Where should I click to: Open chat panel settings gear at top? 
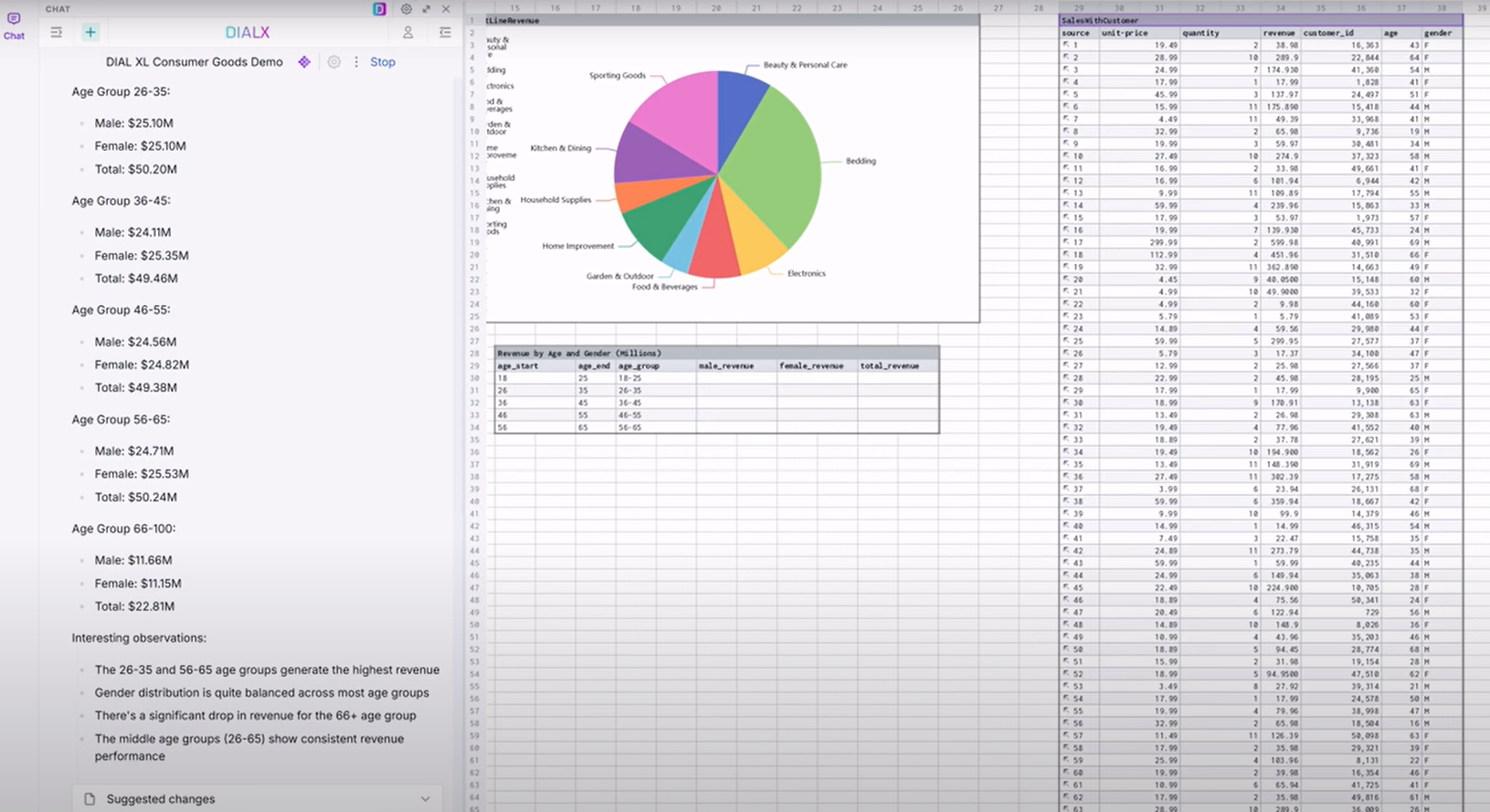(x=407, y=9)
